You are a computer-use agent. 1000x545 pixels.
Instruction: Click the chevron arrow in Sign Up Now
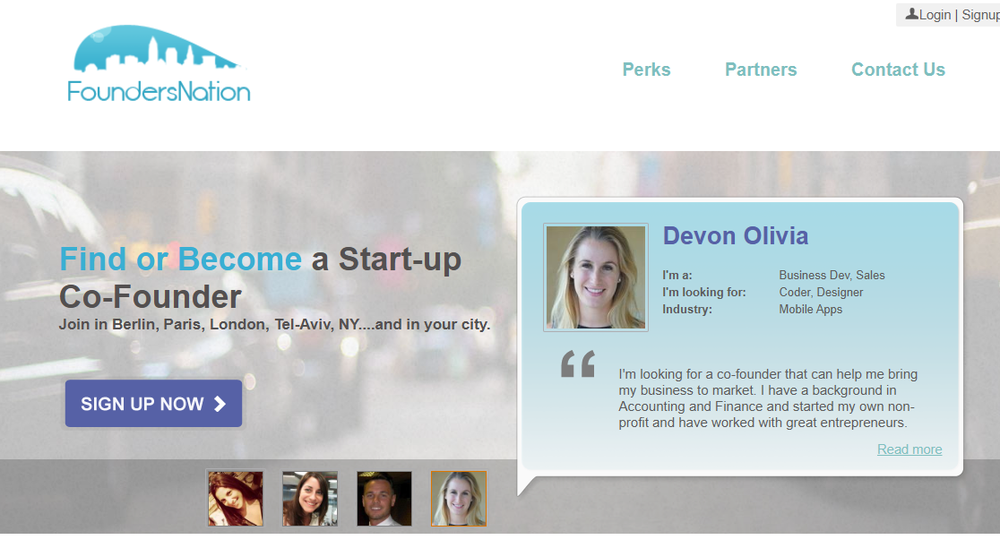point(220,403)
